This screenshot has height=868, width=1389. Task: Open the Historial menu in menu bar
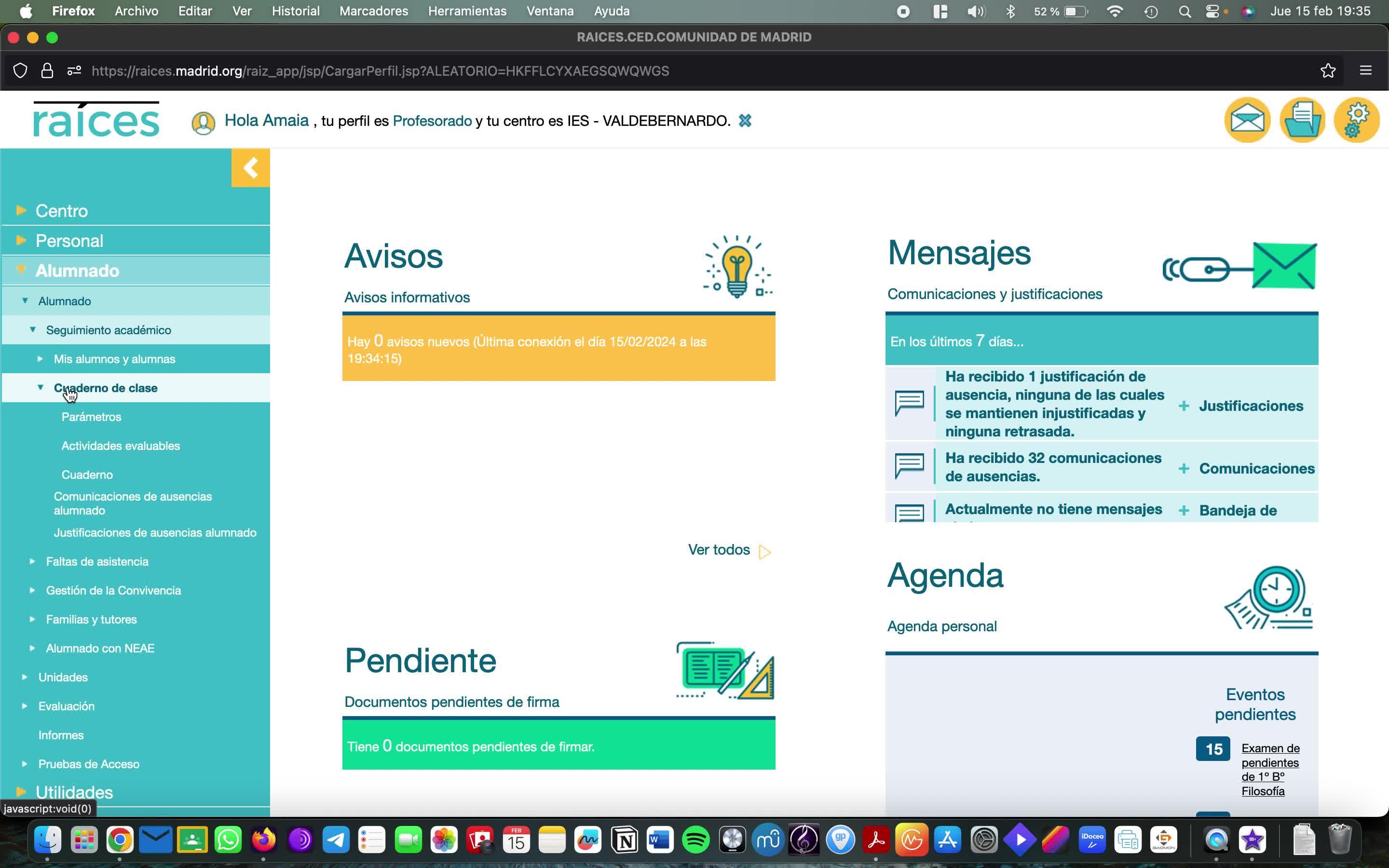pyautogui.click(x=295, y=11)
